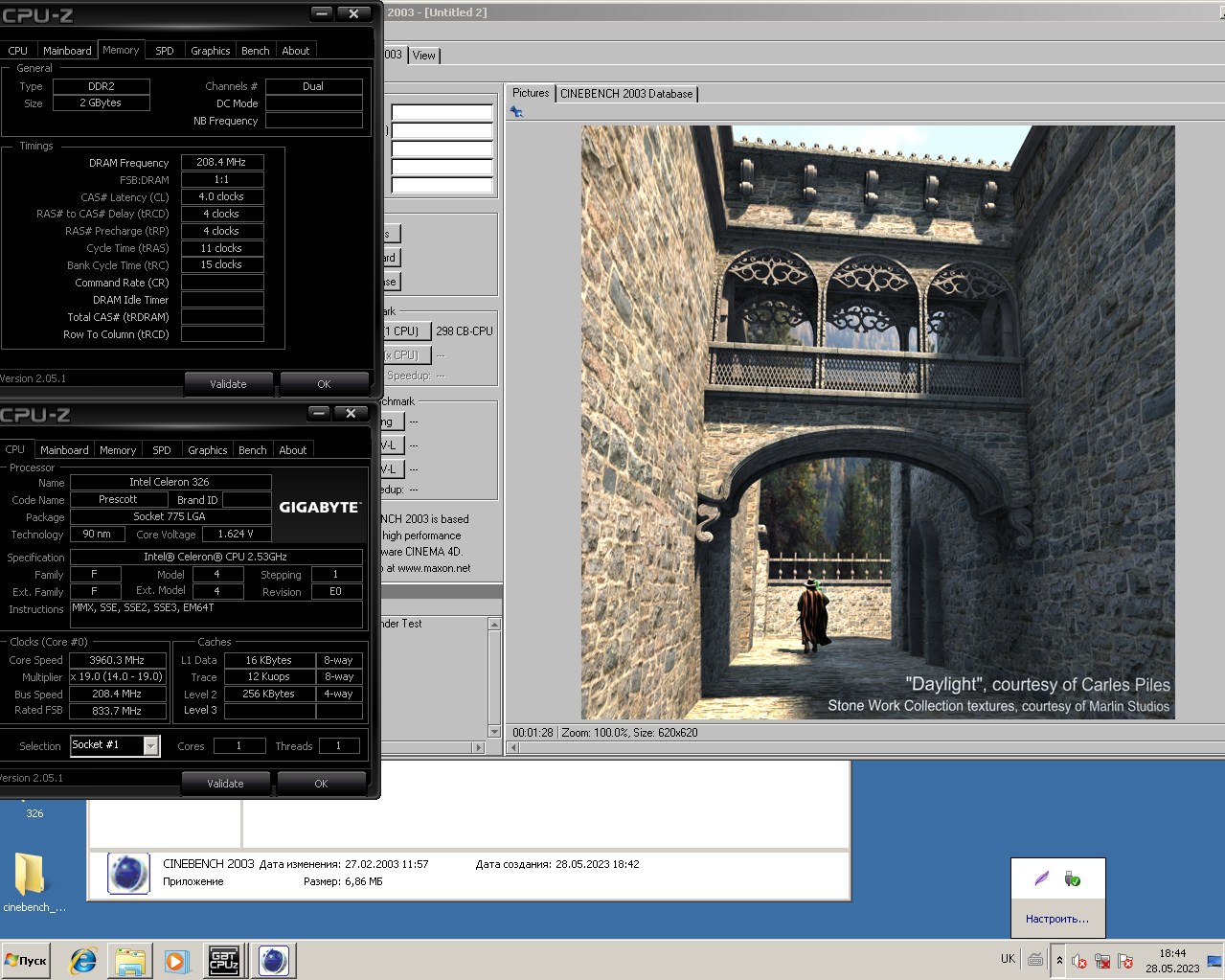
Task: Click the Show Desktop icon beside clock
Action: 1214,960
